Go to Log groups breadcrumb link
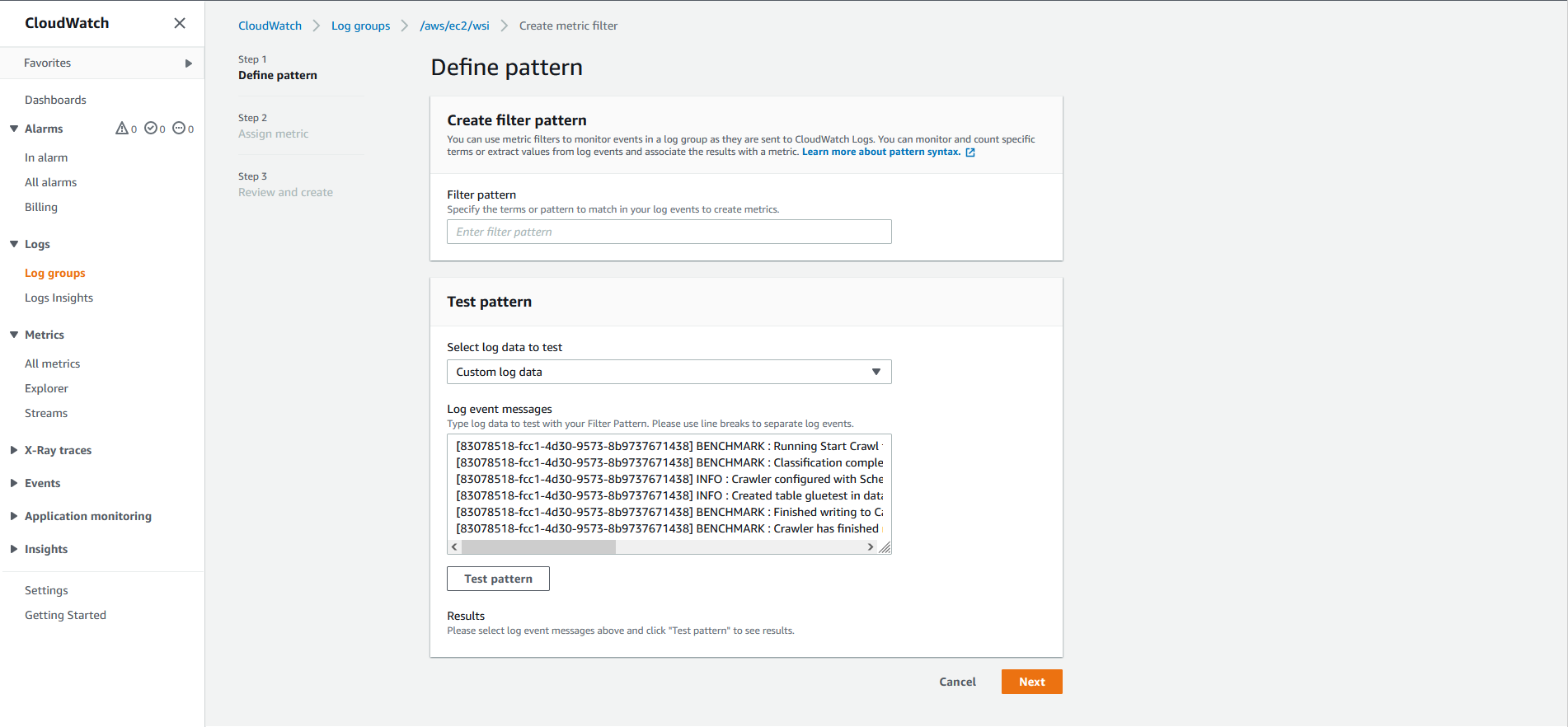 coord(360,26)
